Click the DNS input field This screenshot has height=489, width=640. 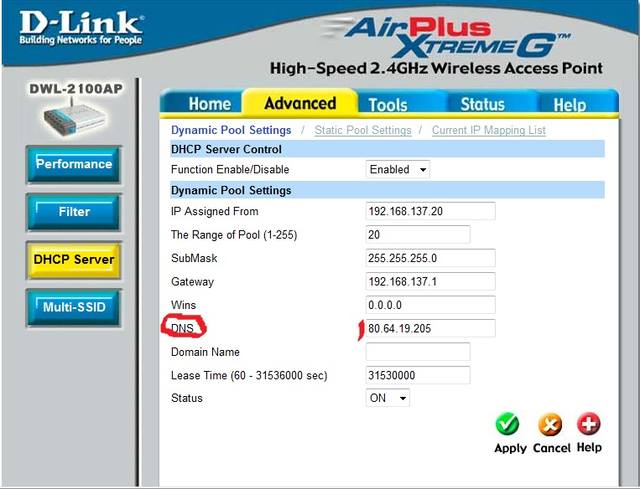click(x=431, y=329)
